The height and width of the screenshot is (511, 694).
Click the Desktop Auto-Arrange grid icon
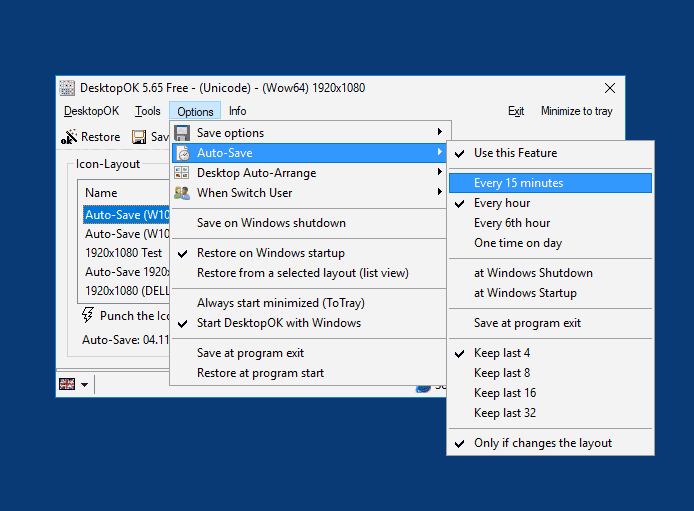(182, 173)
